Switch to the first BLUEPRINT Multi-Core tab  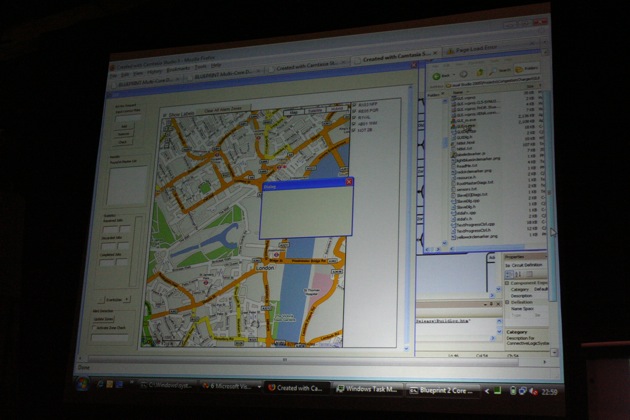(x=146, y=82)
